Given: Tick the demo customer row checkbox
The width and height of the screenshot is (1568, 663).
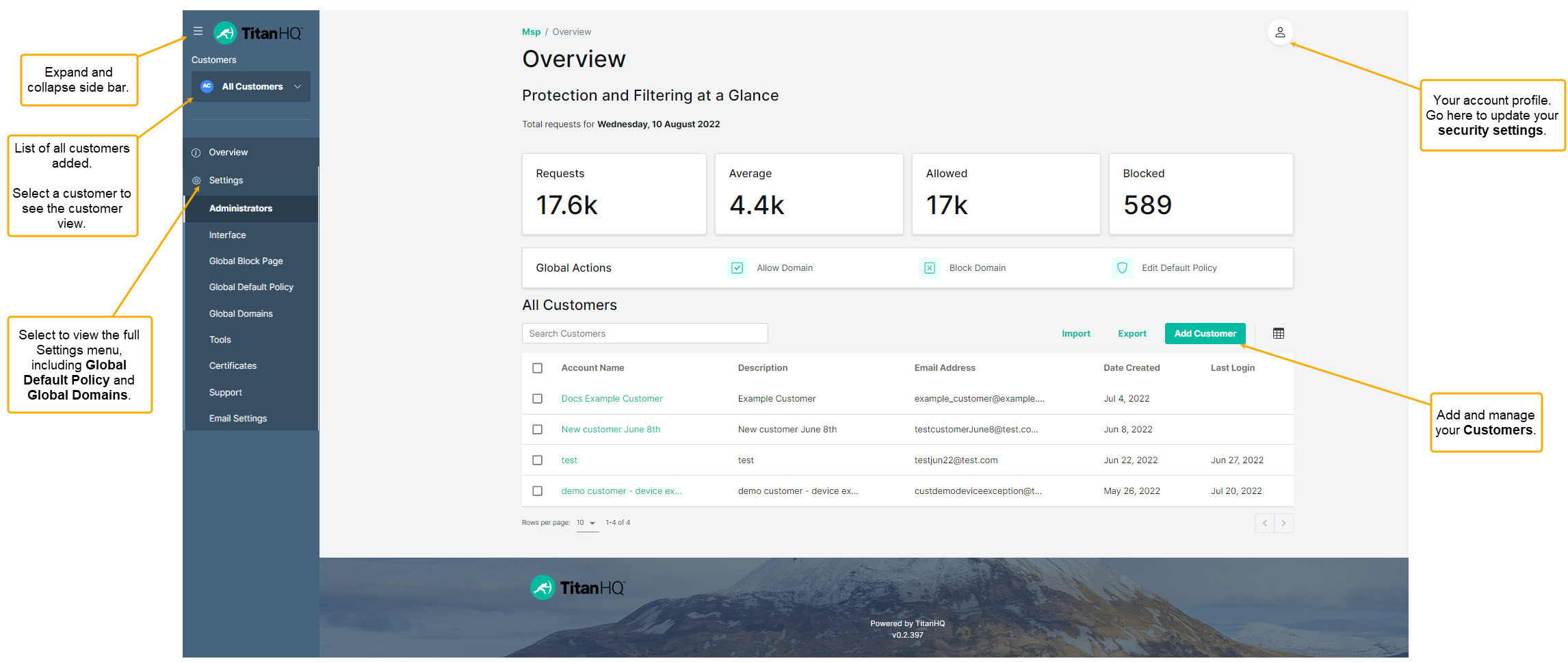Looking at the screenshot, I should [x=538, y=491].
